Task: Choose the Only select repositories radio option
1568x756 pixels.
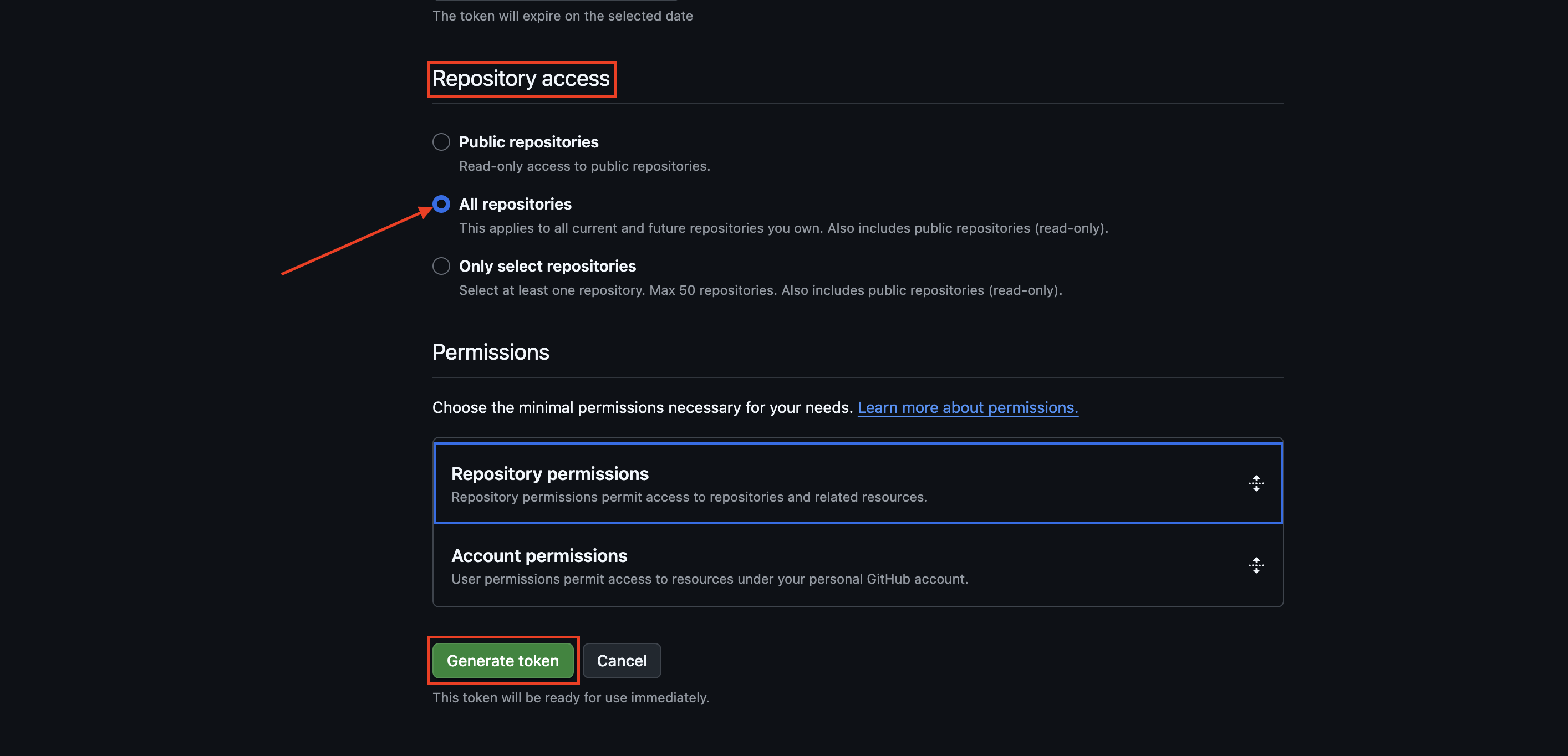Action: (x=441, y=266)
